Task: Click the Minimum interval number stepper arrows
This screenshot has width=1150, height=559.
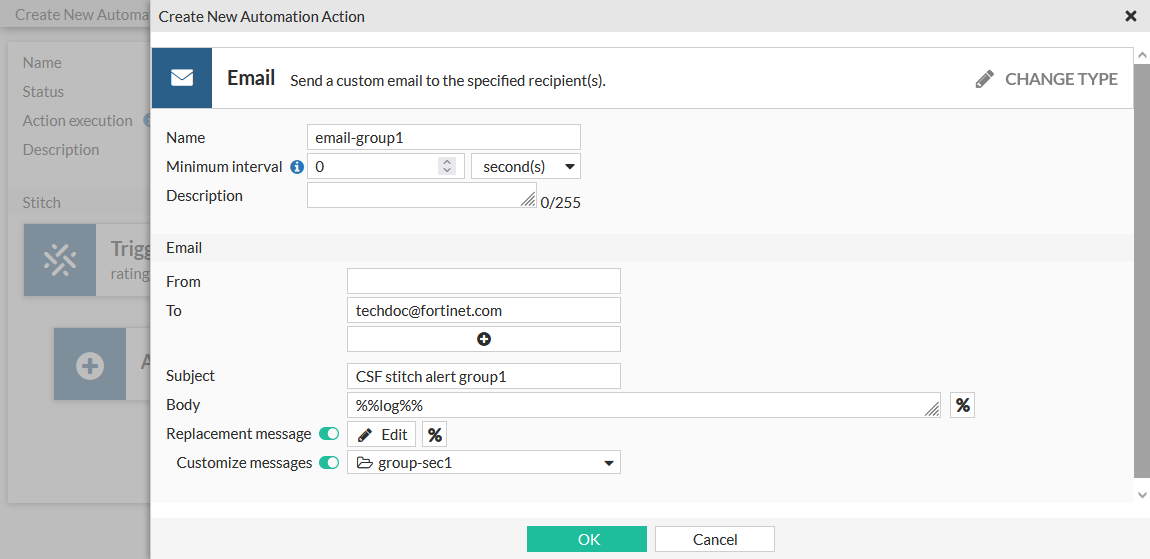Action: (447, 167)
